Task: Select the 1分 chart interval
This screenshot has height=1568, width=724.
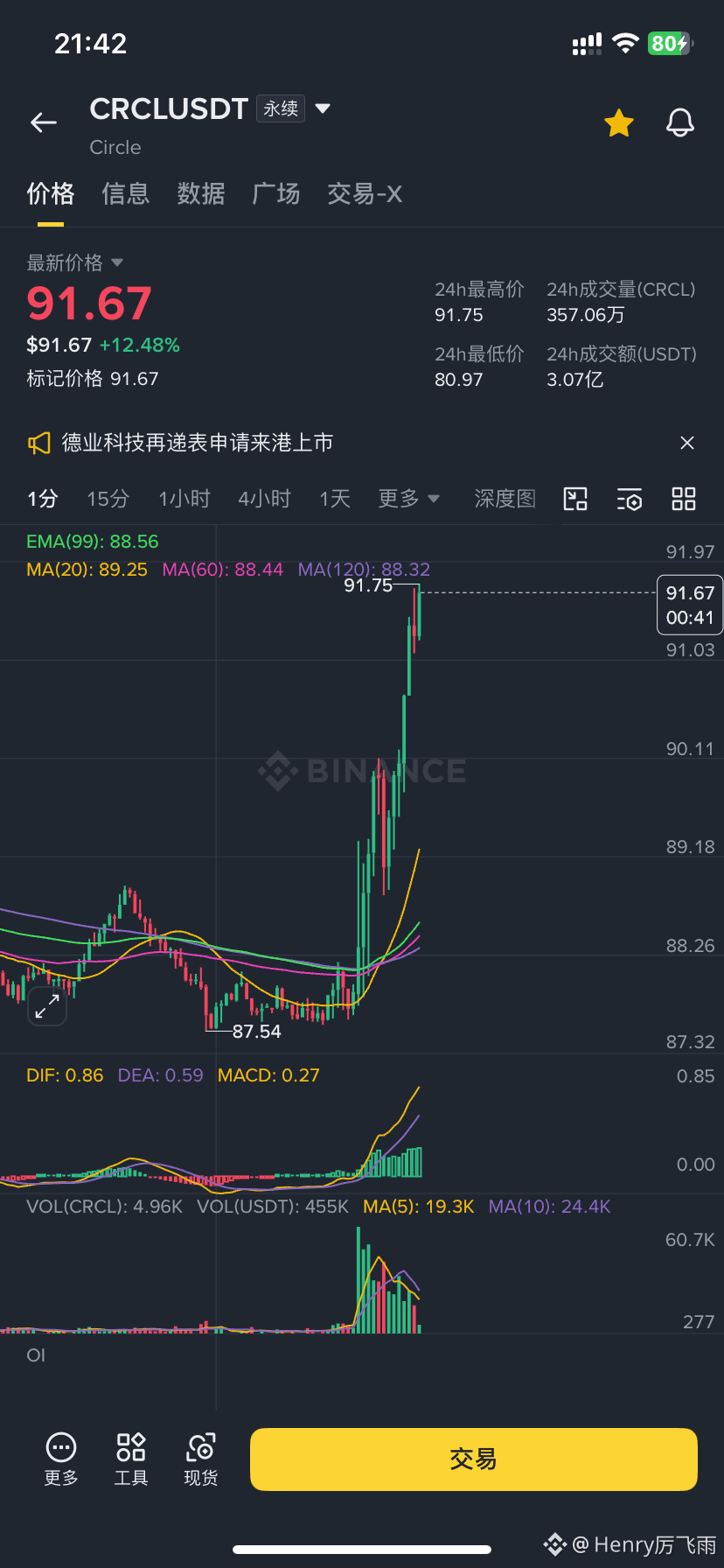Action: [x=42, y=499]
